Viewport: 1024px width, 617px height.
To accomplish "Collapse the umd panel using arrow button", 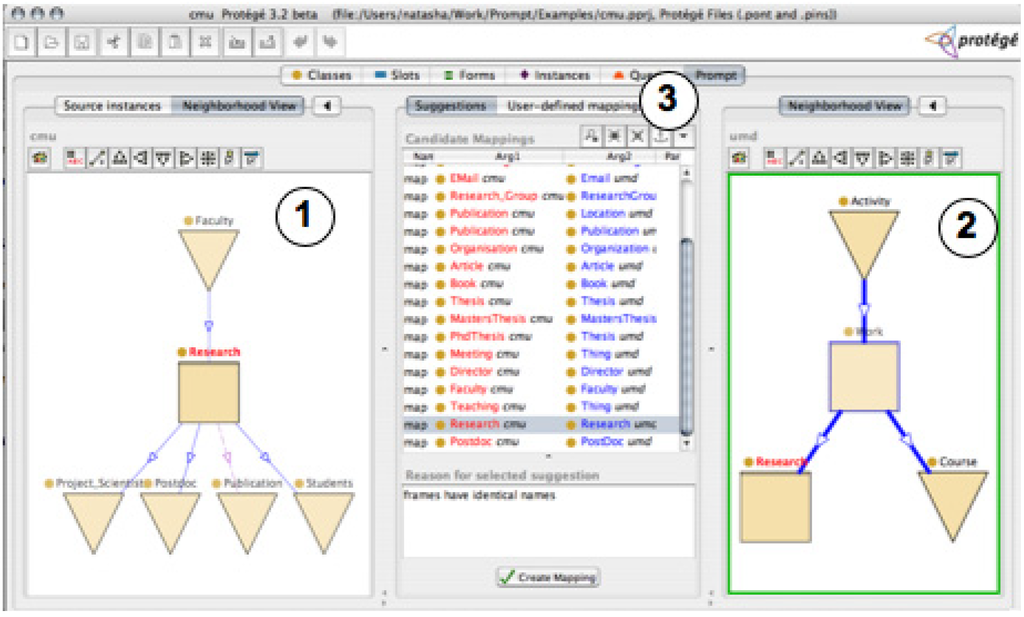I will [x=932, y=106].
